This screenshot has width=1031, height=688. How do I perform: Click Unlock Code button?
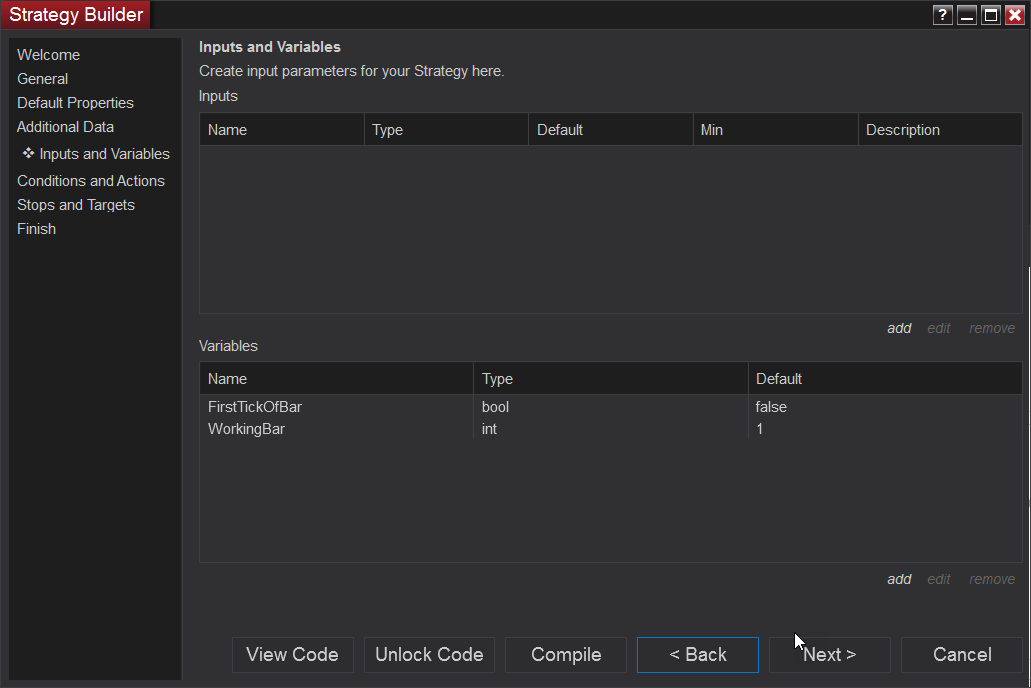coord(429,655)
